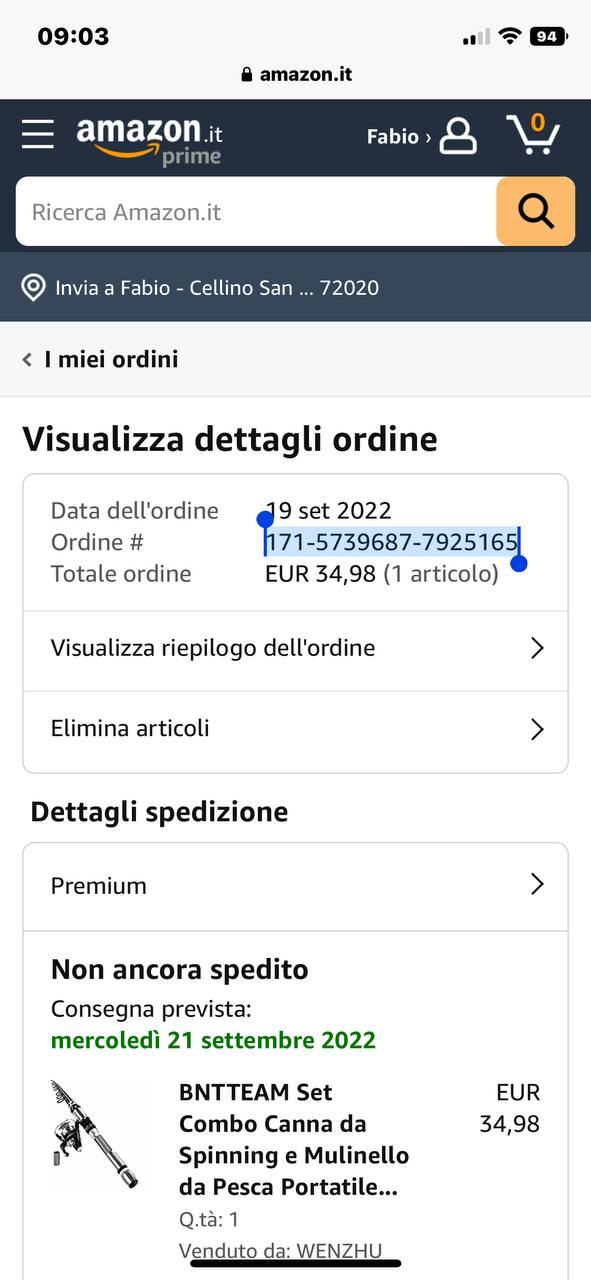Screen dimensions: 591x1280
Task: Open the fishing rod product thumbnail
Action: pyautogui.click(x=95, y=1132)
